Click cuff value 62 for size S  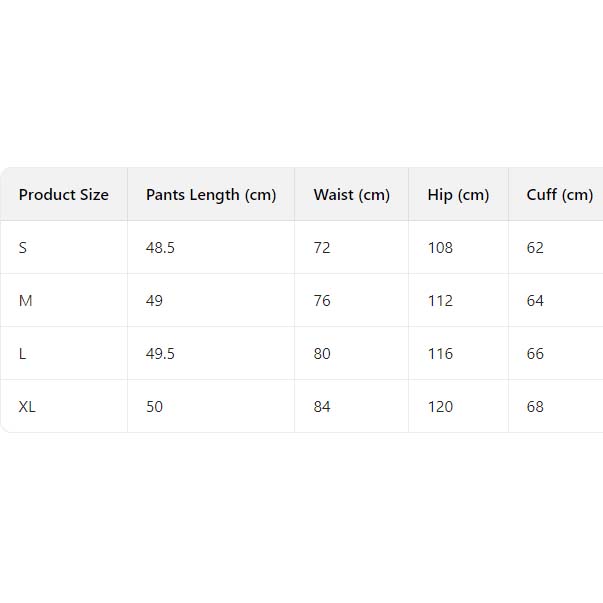pos(535,248)
